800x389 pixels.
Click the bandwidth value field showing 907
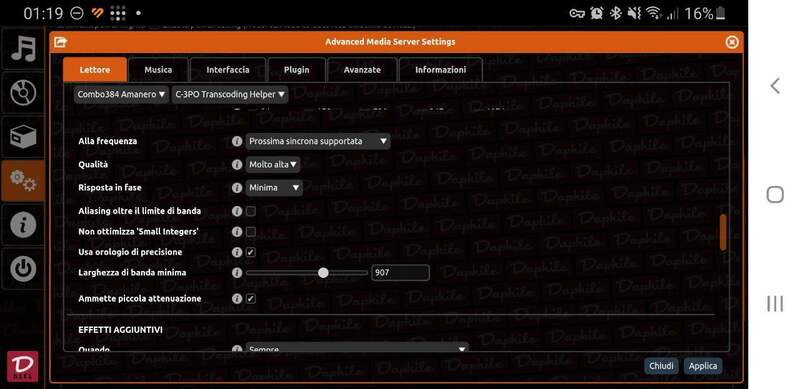[x=400, y=273]
